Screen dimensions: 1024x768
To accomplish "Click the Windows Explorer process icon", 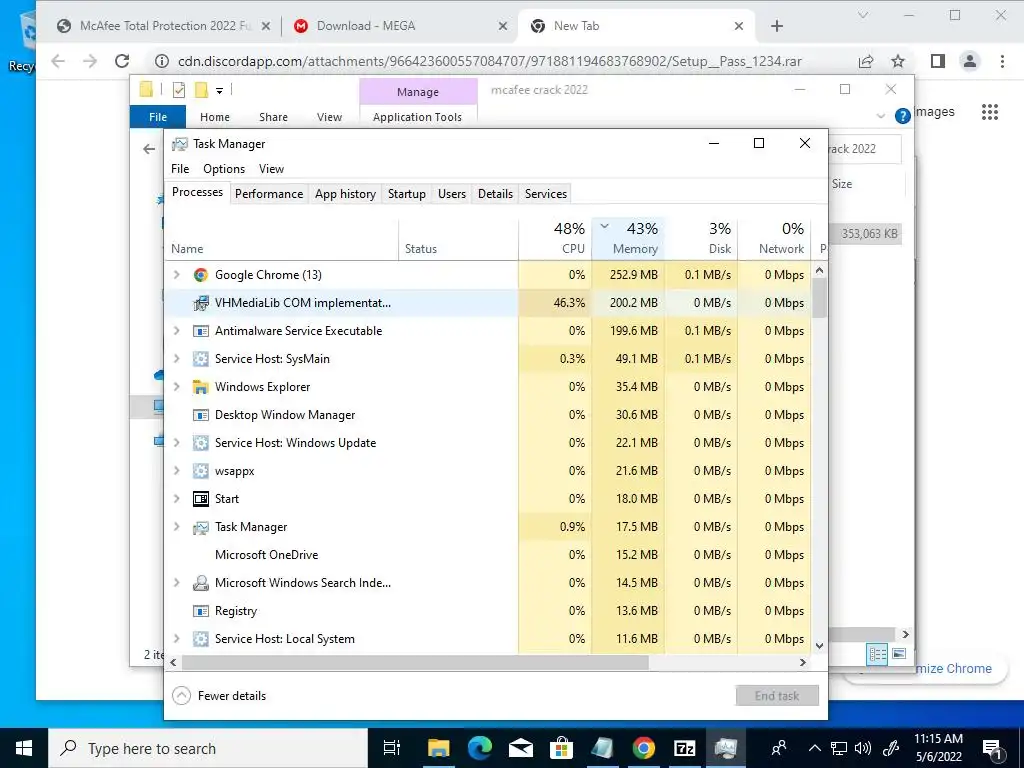I will click(x=200, y=387).
